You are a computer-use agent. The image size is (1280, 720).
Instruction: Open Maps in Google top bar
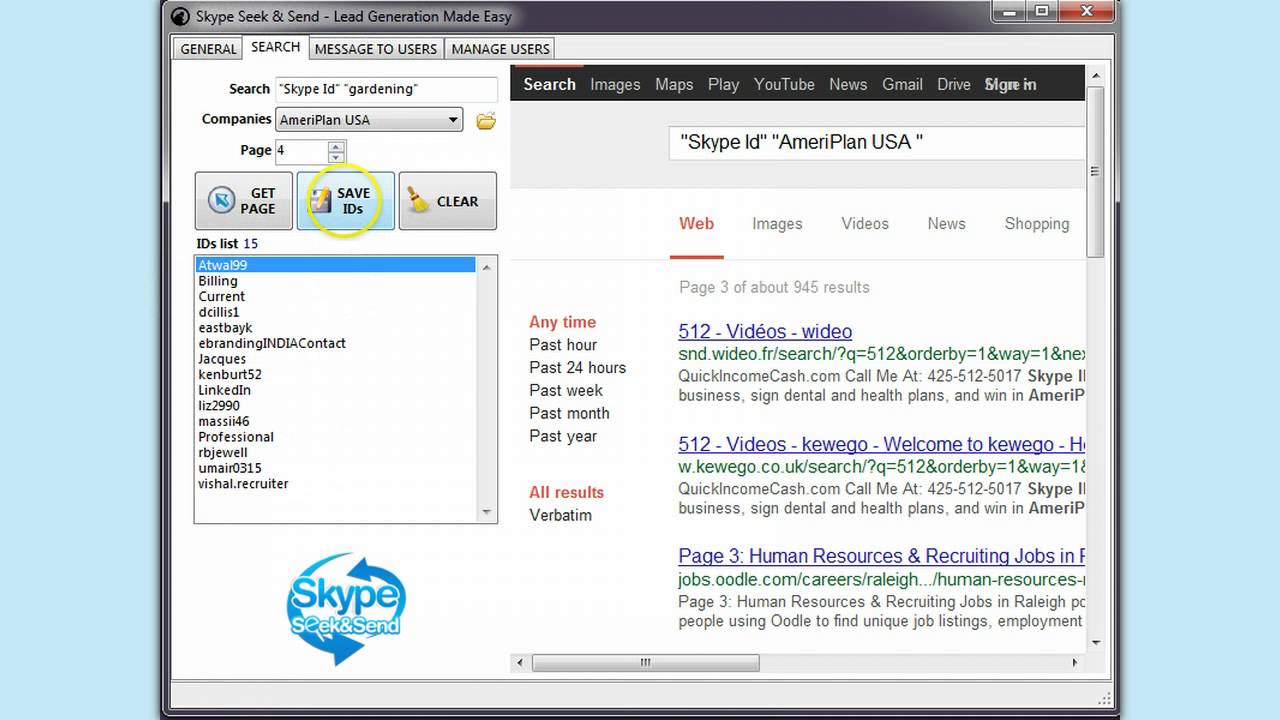click(x=674, y=84)
